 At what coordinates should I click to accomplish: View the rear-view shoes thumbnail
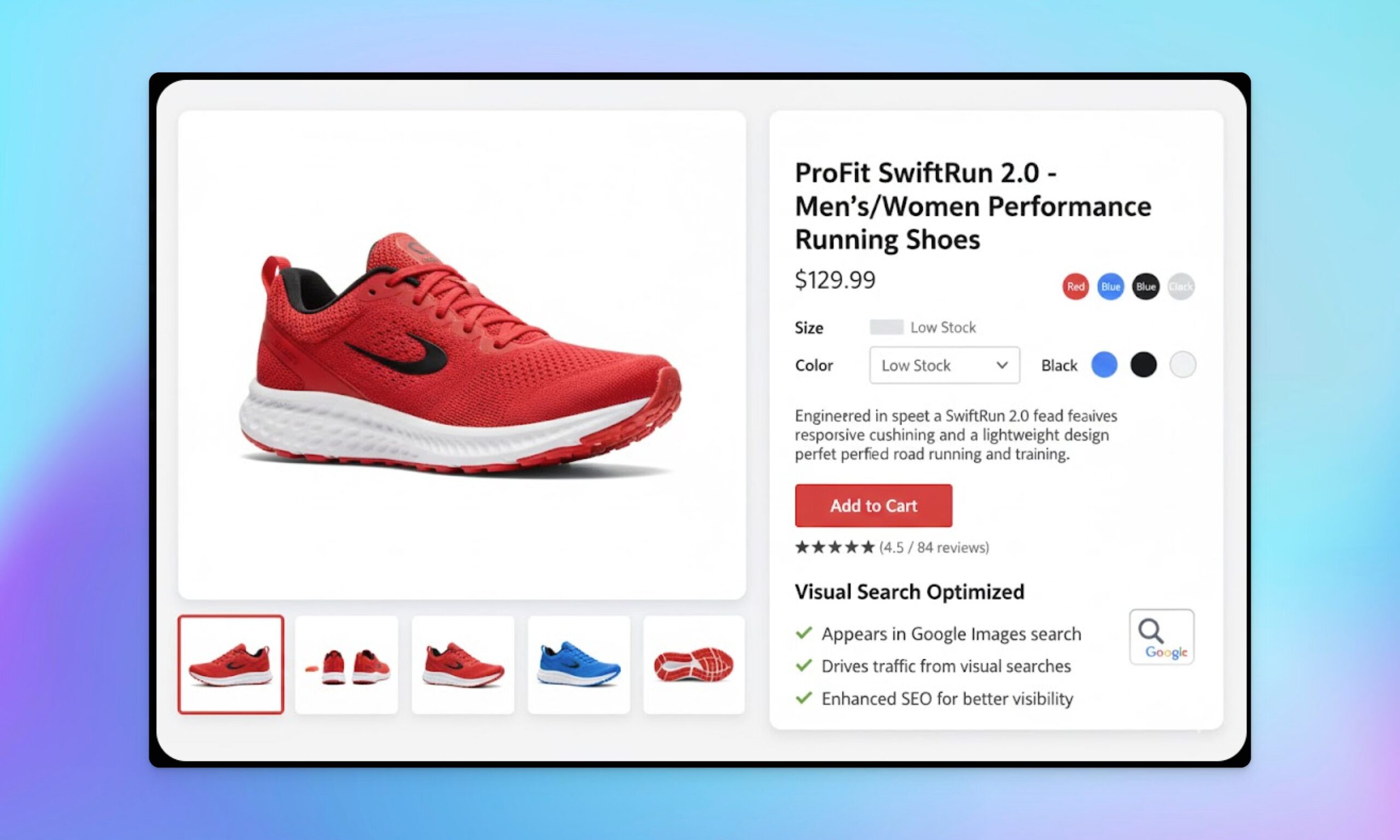point(346,664)
